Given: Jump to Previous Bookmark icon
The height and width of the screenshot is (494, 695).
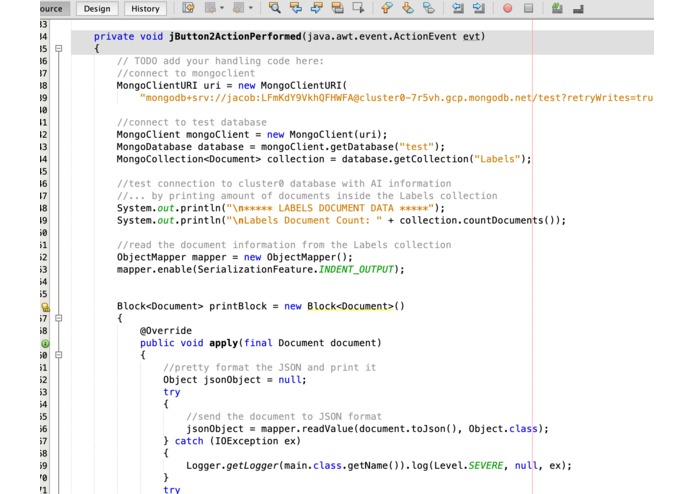Looking at the screenshot, I should (387, 8).
